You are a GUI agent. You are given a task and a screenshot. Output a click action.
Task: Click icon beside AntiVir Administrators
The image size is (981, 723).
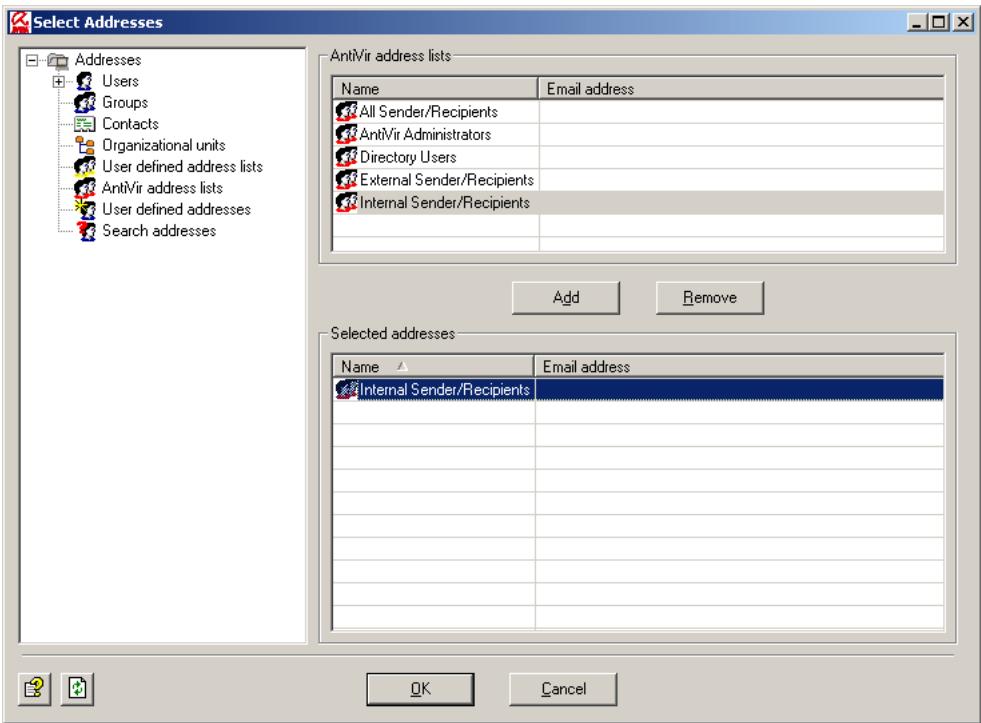click(x=347, y=134)
